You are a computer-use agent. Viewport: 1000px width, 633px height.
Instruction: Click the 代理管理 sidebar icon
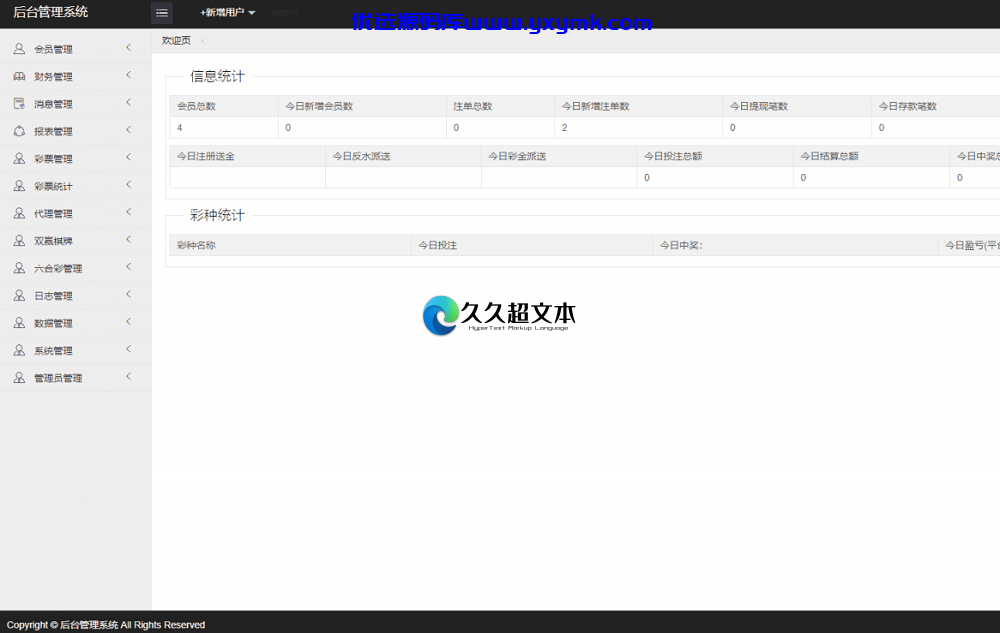pyautogui.click(x=19, y=213)
